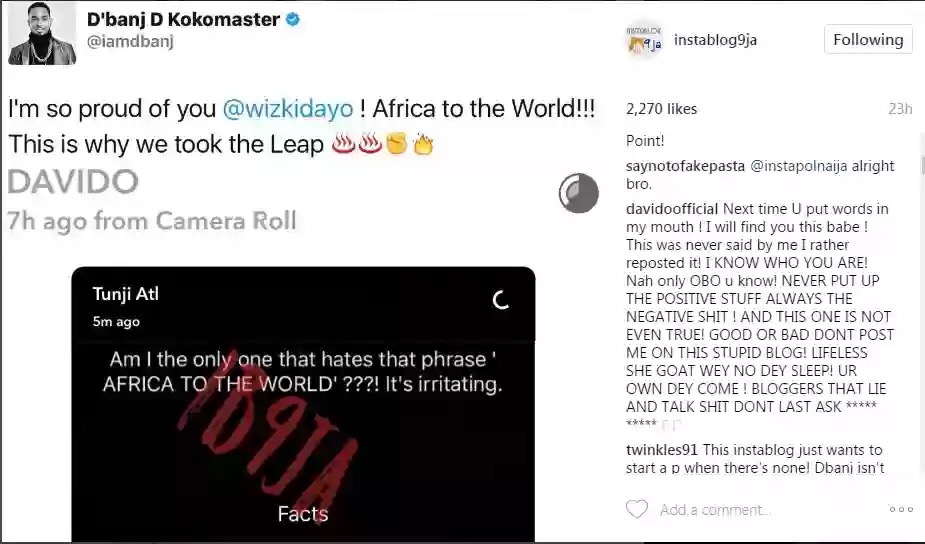This screenshot has width=925, height=544.
Task: View the 2,270 likes list
Action: coord(661,109)
